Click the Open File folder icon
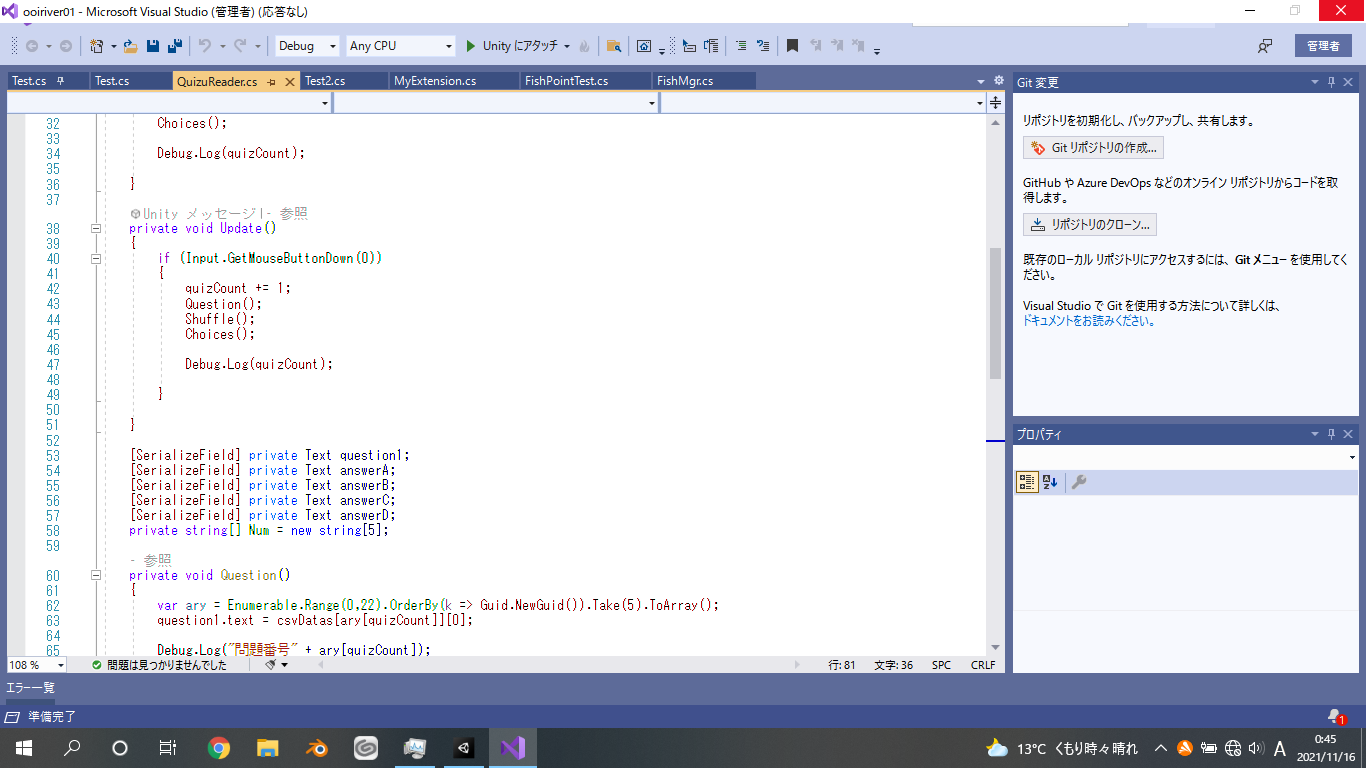The height and width of the screenshot is (768, 1366). [x=130, y=46]
